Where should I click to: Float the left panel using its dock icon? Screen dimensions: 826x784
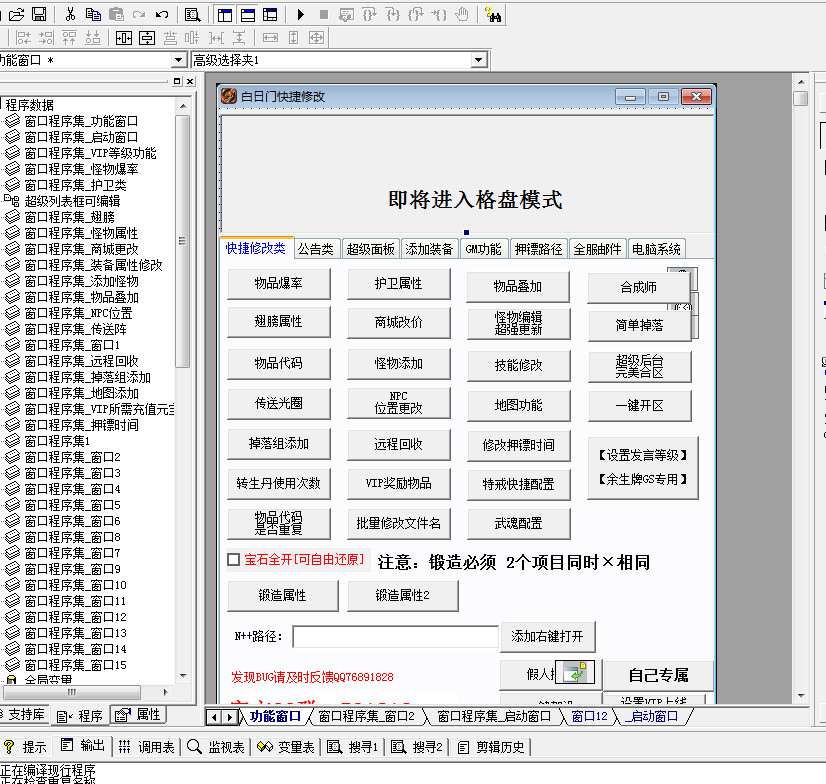pyautogui.click(x=177, y=81)
